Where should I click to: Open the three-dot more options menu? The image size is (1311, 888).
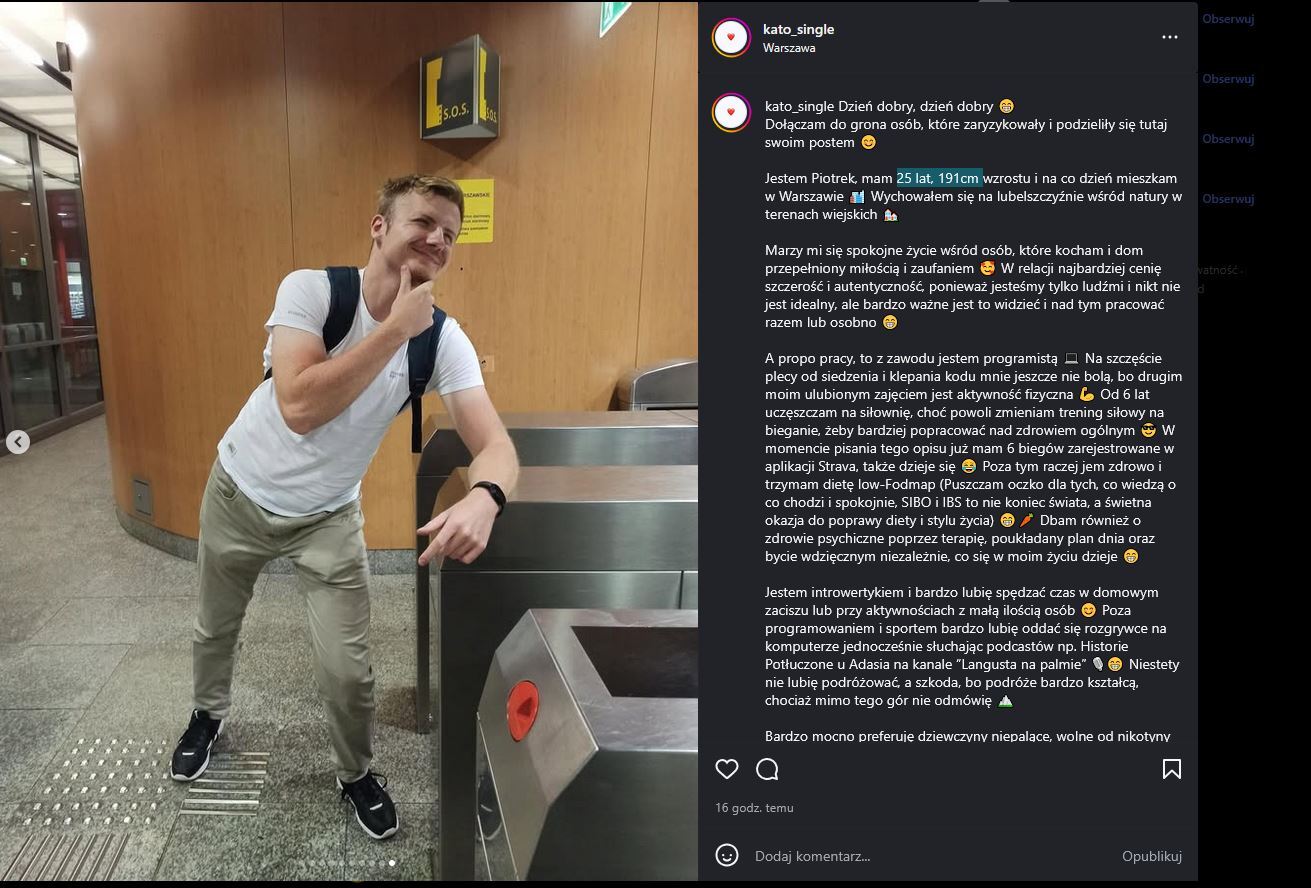coord(1169,38)
